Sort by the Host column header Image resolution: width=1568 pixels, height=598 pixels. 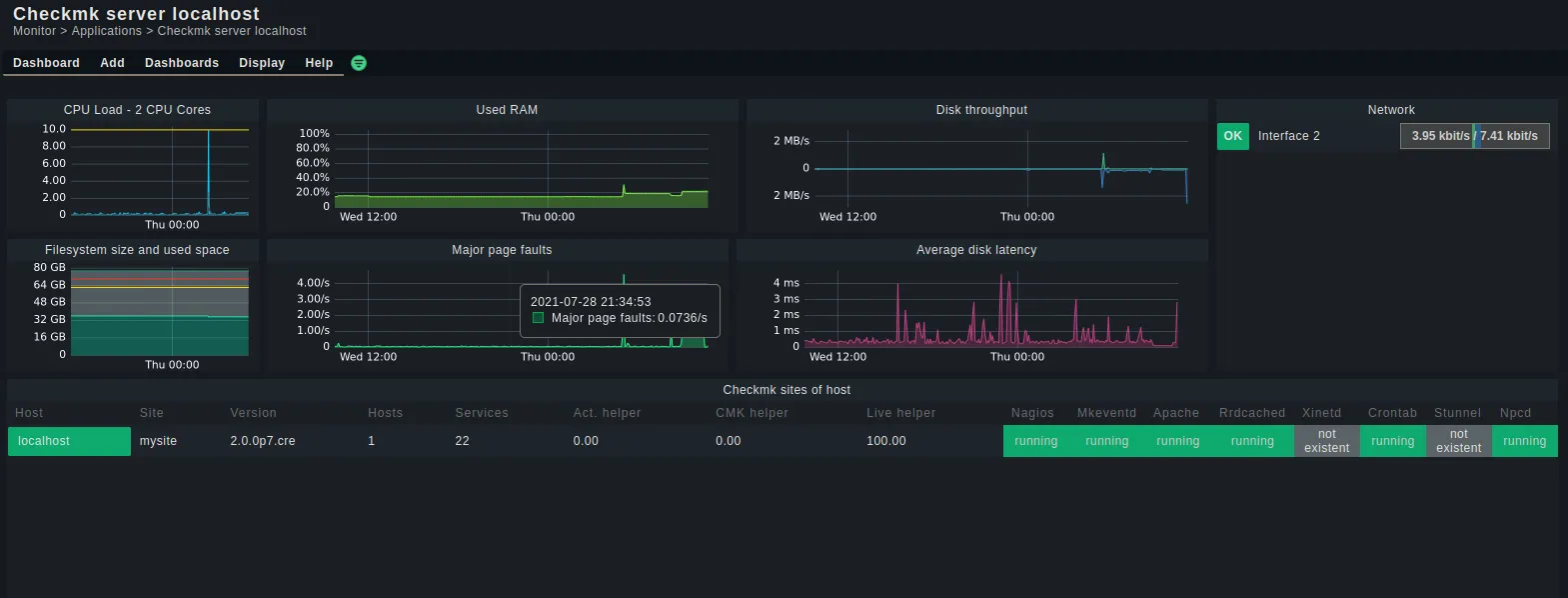pos(29,413)
